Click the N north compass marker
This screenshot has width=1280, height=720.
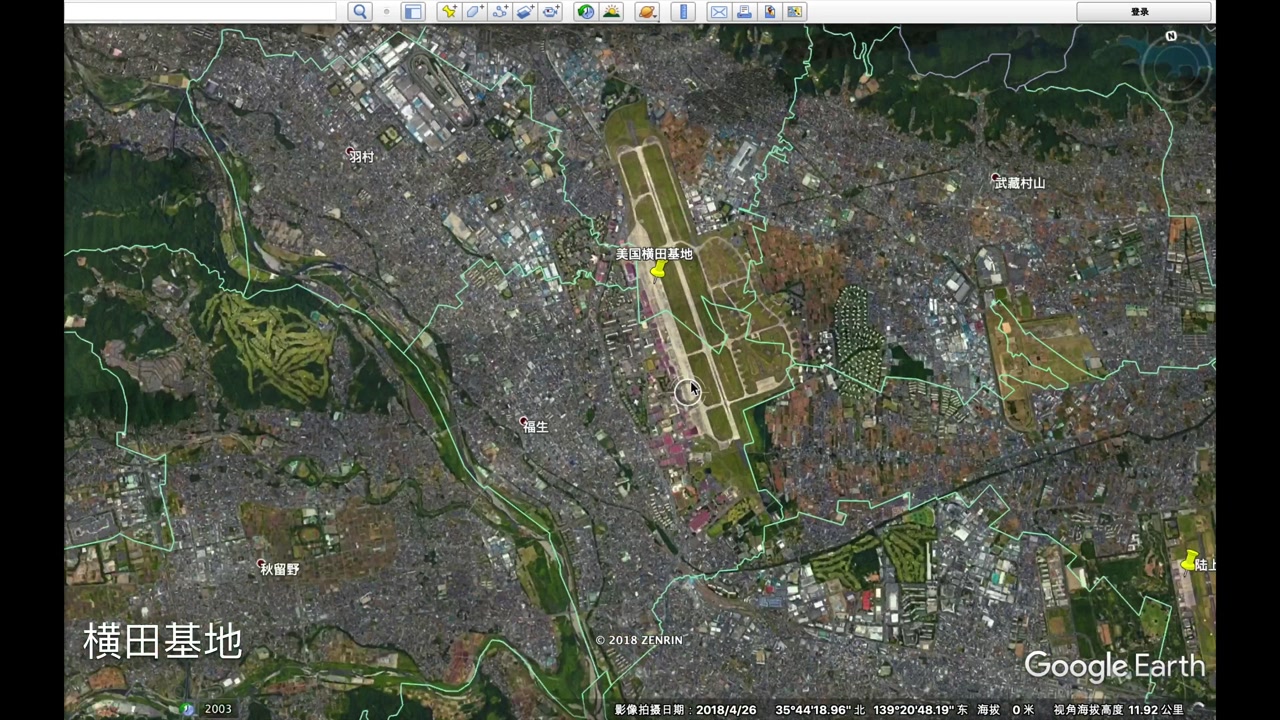point(1171,36)
